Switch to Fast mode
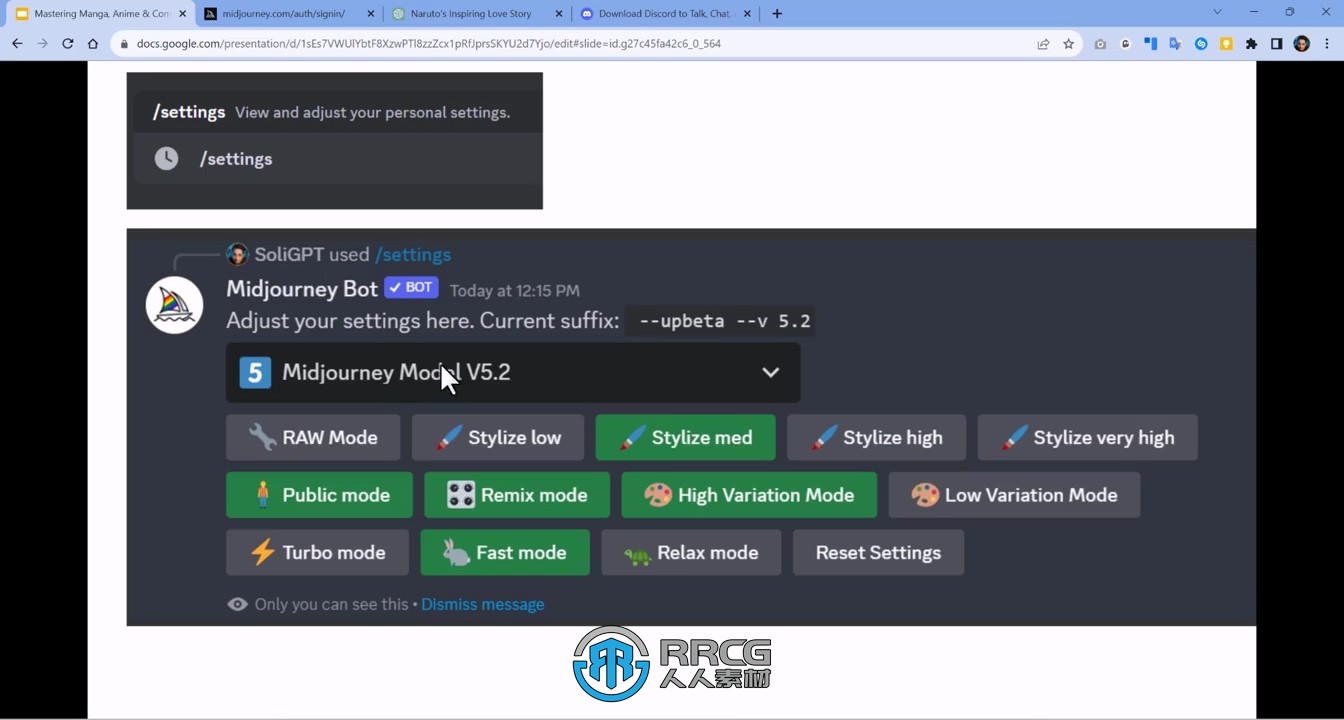This screenshot has width=1344, height=720. pyautogui.click(x=505, y=553)
